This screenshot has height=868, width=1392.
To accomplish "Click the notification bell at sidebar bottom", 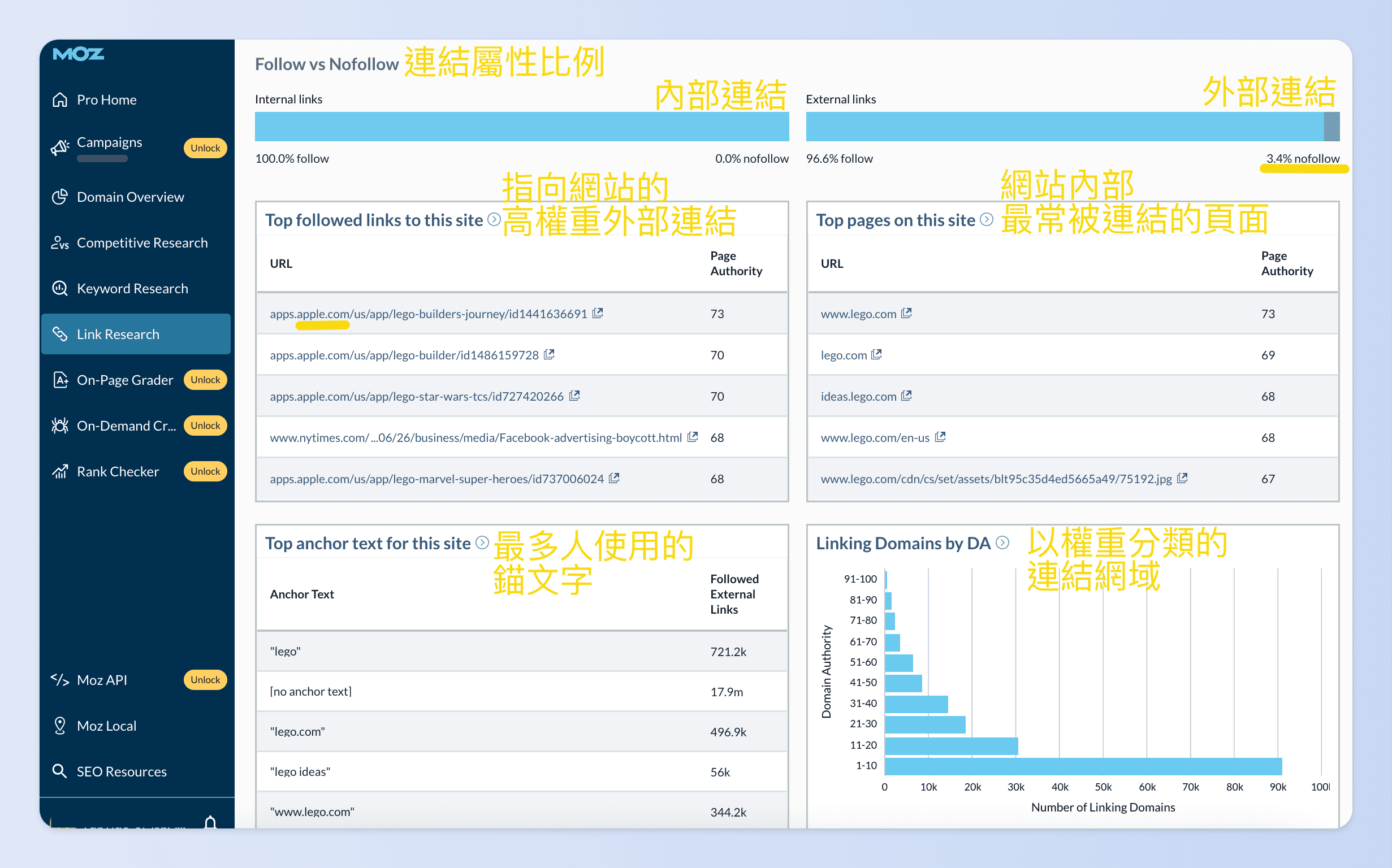I will (x=211, y=822).
